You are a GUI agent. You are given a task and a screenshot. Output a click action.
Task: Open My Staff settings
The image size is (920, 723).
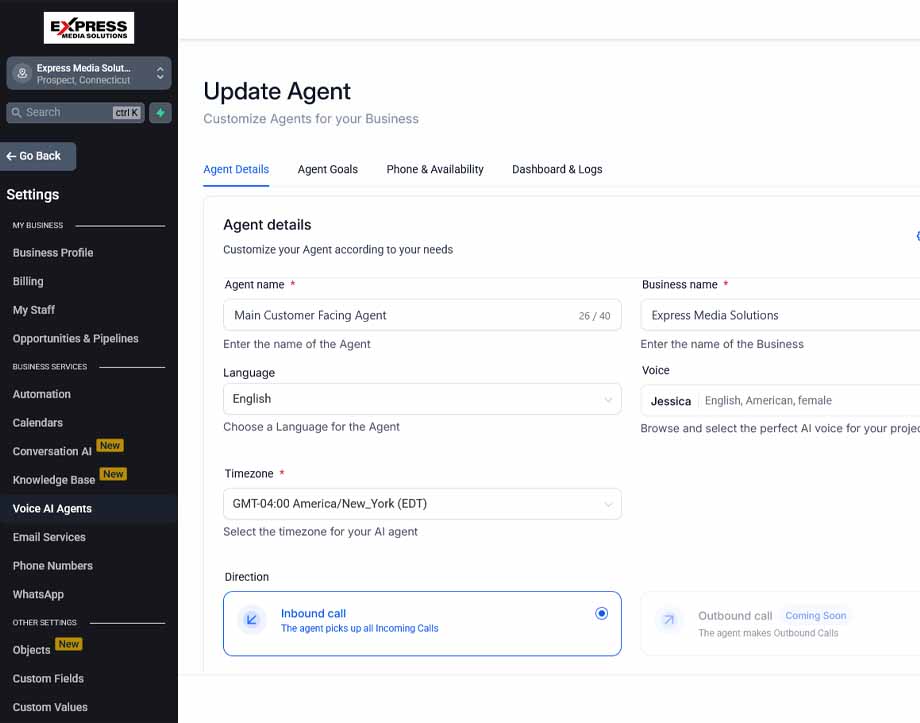pos(33,310)
